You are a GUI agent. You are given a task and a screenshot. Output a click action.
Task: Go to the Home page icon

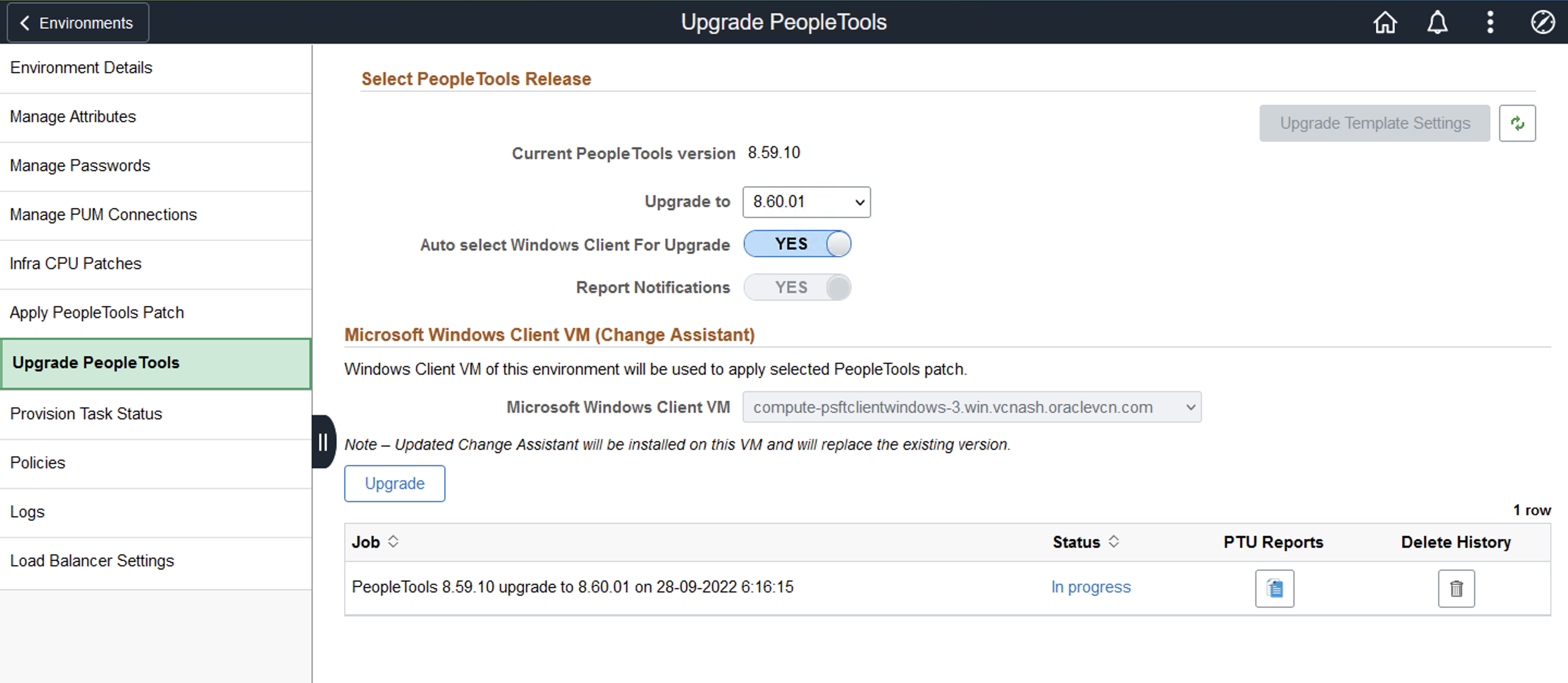(x=1385, y=22)
